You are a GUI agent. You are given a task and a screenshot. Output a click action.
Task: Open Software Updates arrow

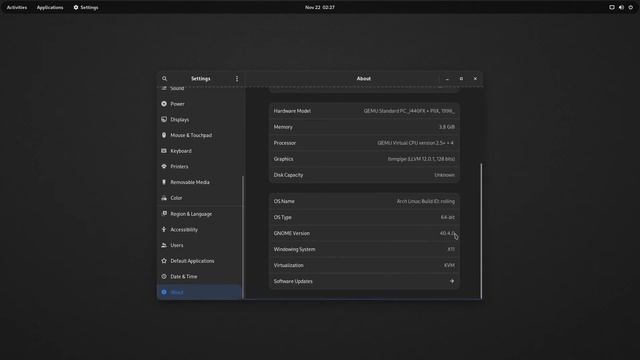tap(452, 281)
